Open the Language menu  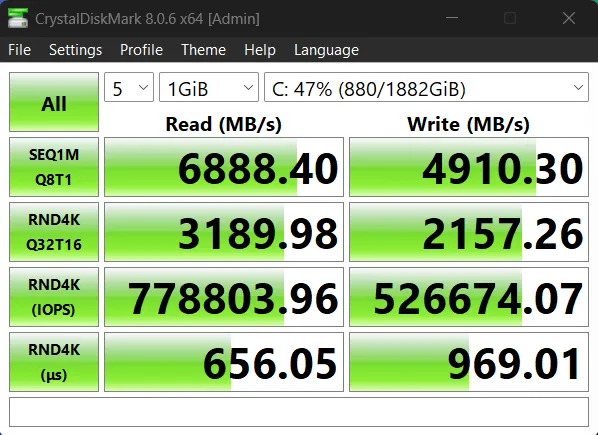tap(326, 50)
